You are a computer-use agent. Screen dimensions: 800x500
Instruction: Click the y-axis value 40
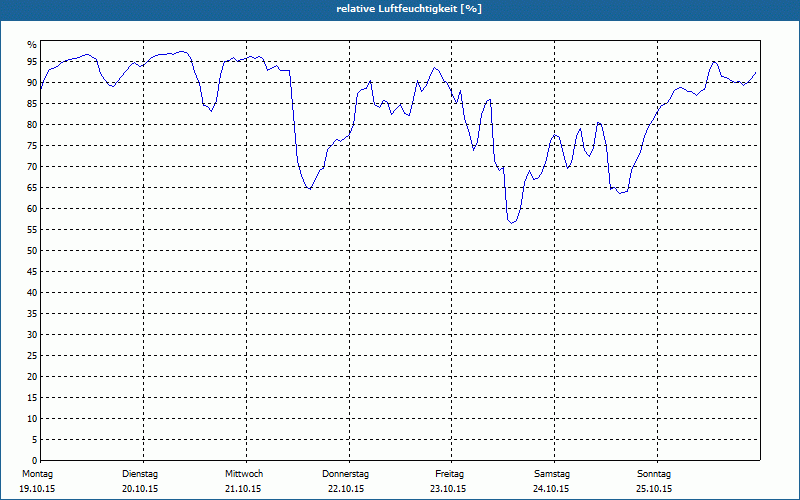32,292
